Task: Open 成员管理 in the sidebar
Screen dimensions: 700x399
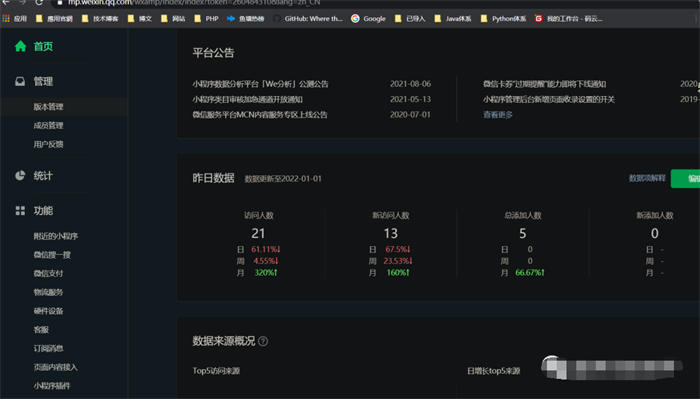Action: coord(48,125)
